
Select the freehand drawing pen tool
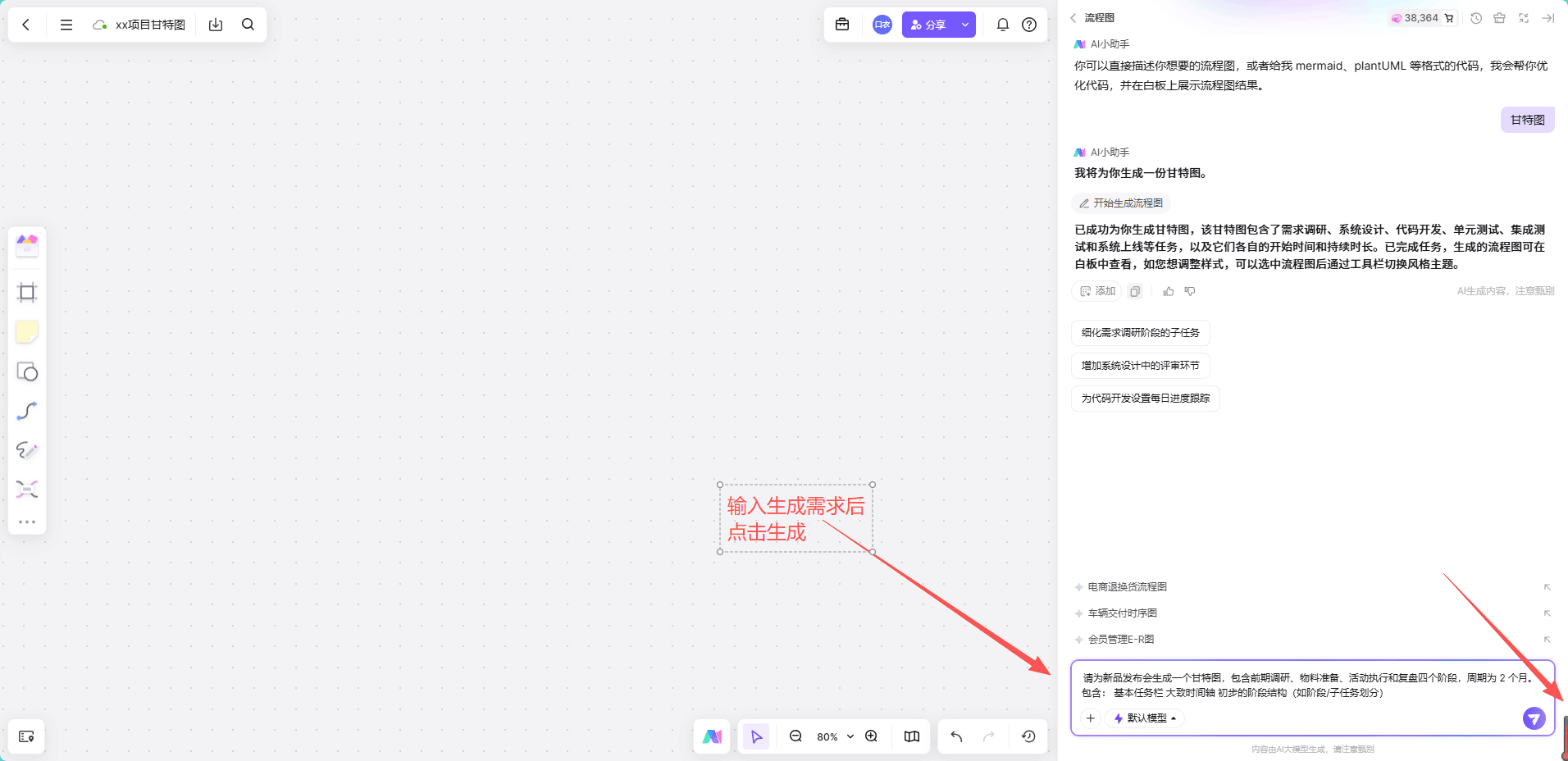pyautogui.click(x=27, y=449)
